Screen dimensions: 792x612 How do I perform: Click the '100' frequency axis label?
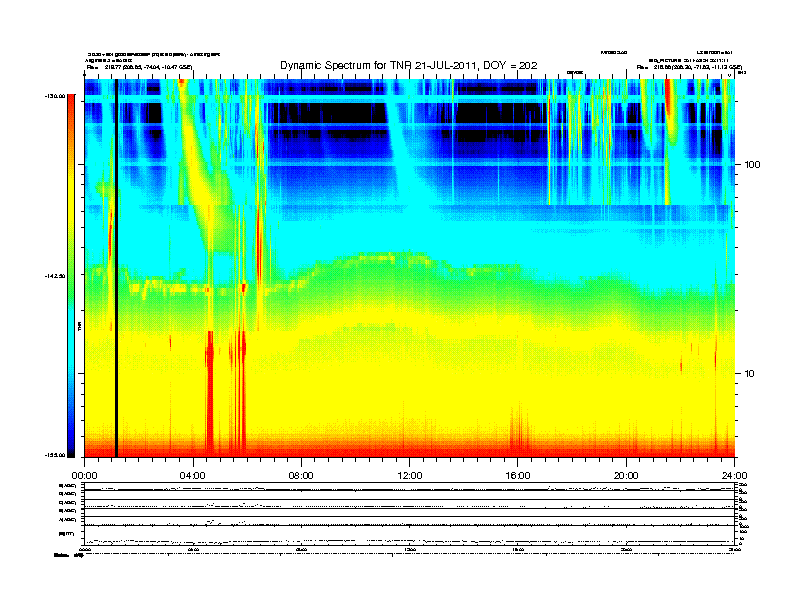pyautogui.click(x=753, y=165)
